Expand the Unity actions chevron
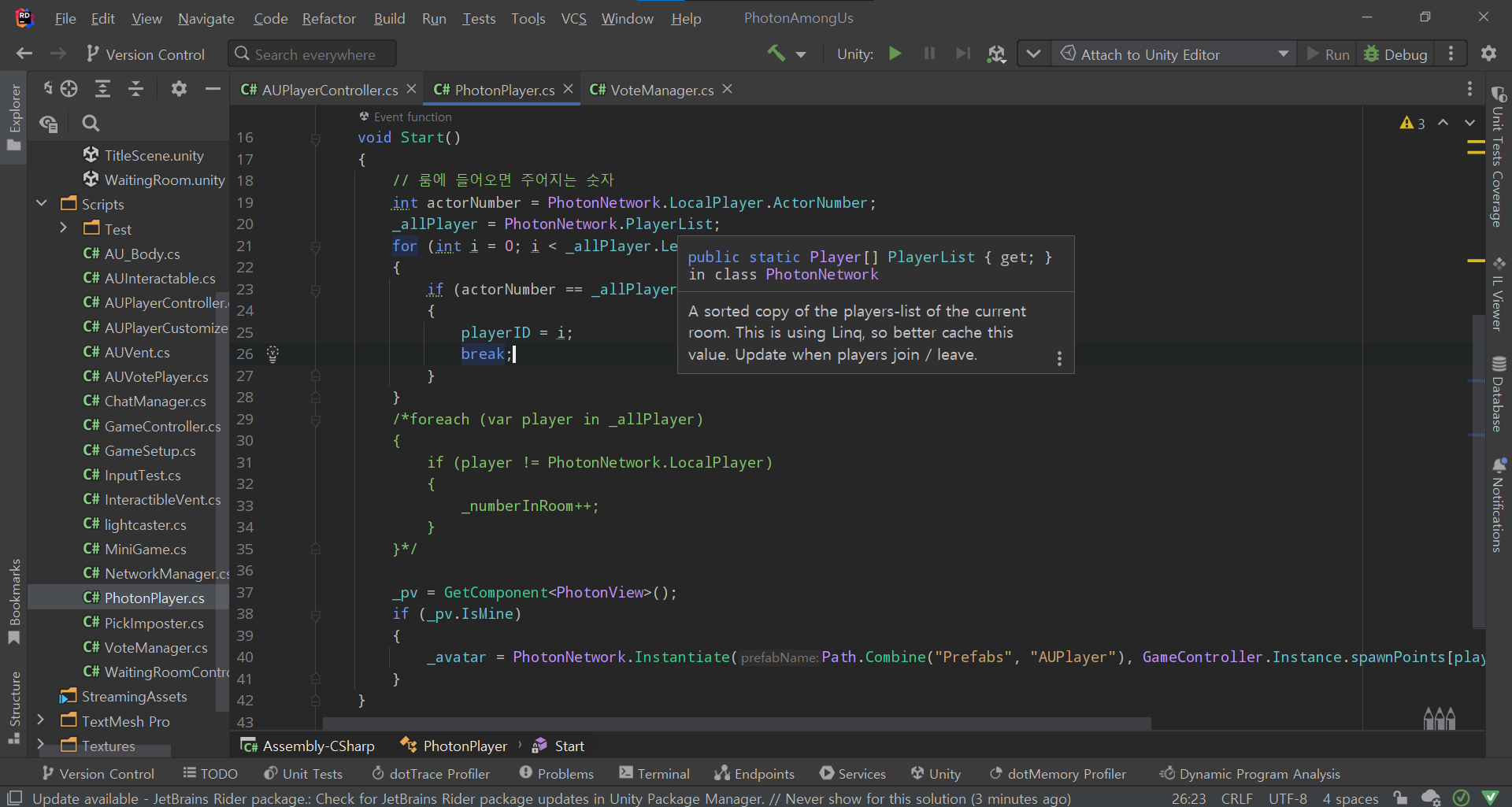1512x807 pixels. click(1034, 54)
